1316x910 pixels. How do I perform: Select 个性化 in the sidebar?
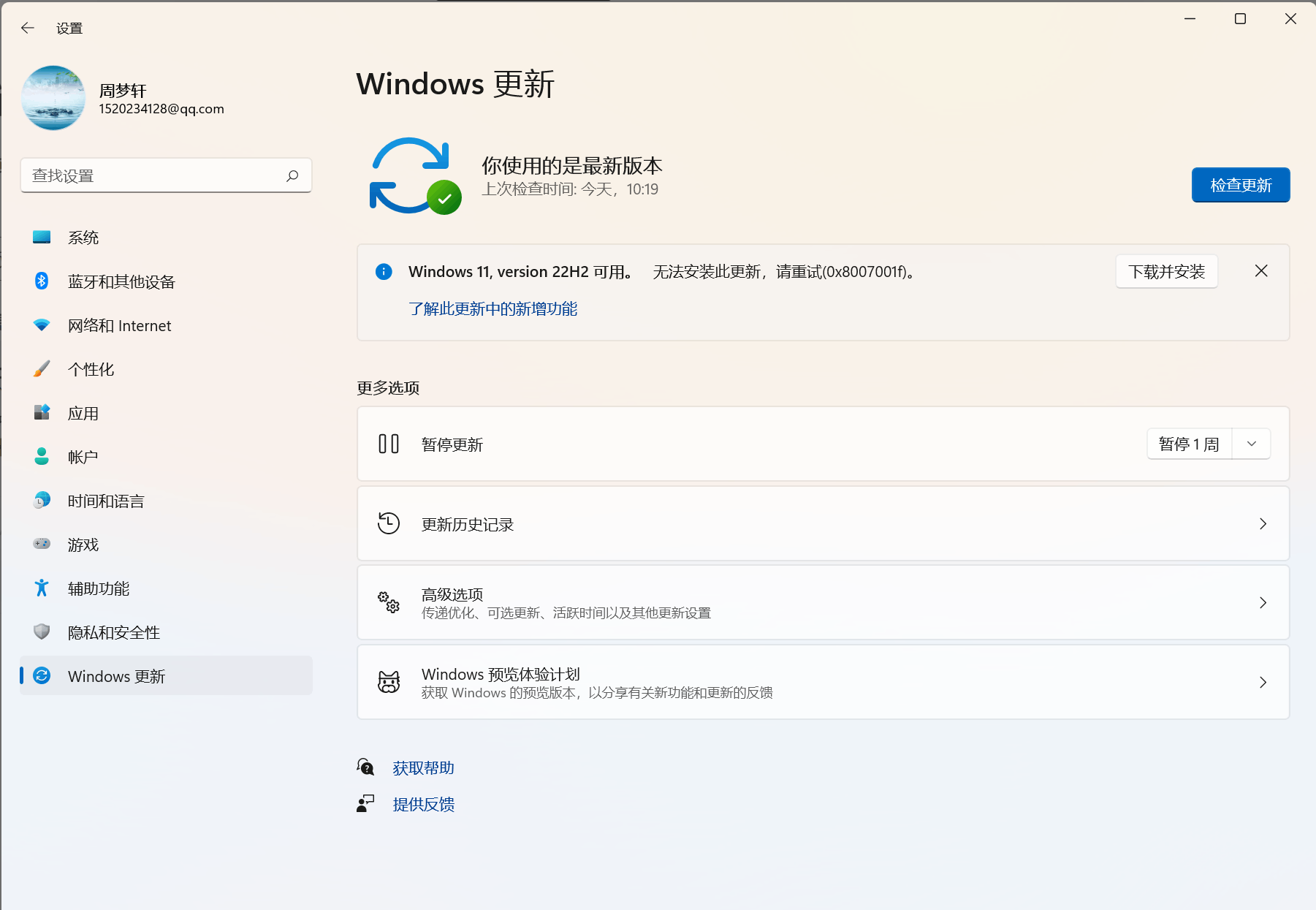pyautogui.click(x=166, y=369)
